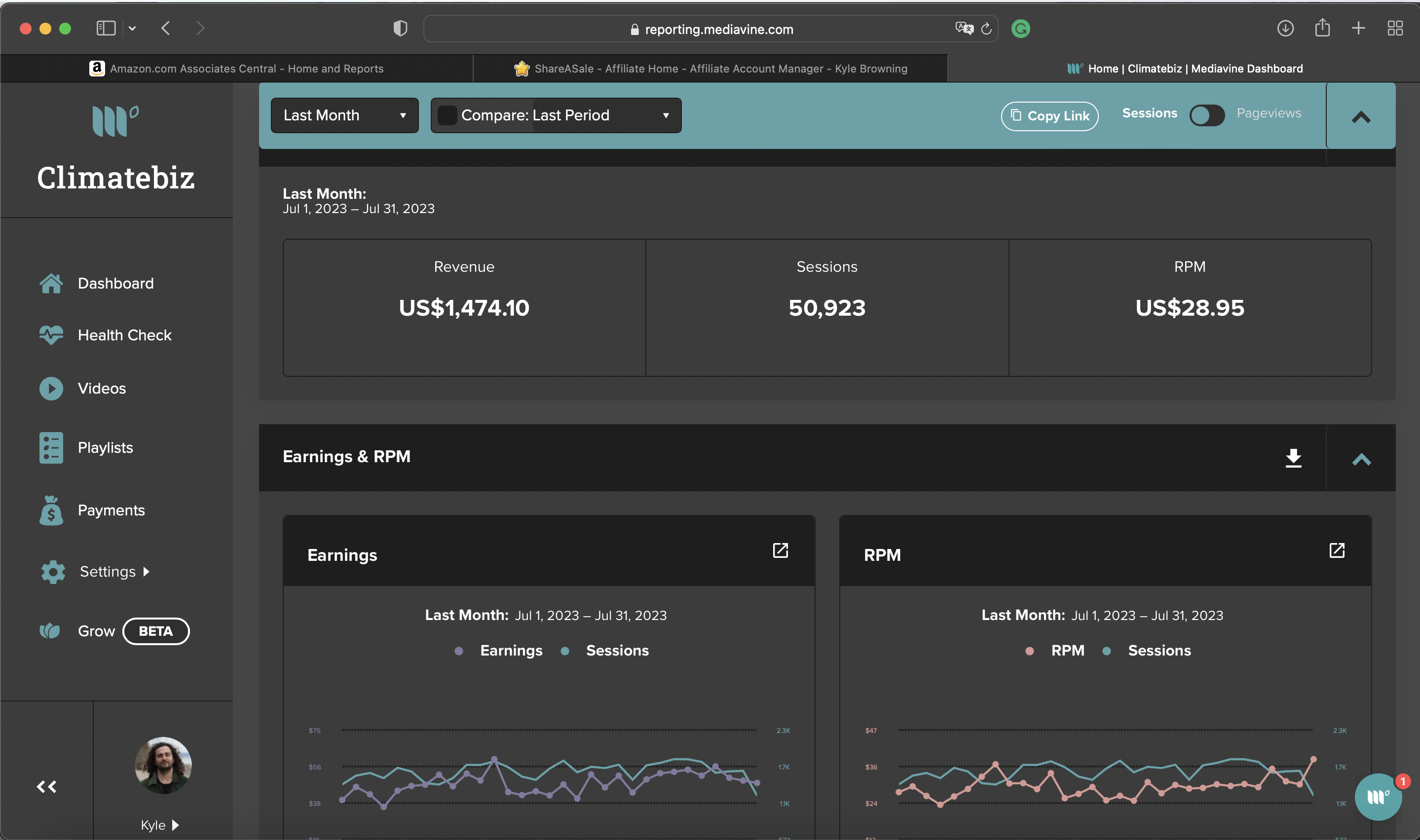Click the last RPM data point
Viewport: 1420px width, 840px height.
point(1313,759)
